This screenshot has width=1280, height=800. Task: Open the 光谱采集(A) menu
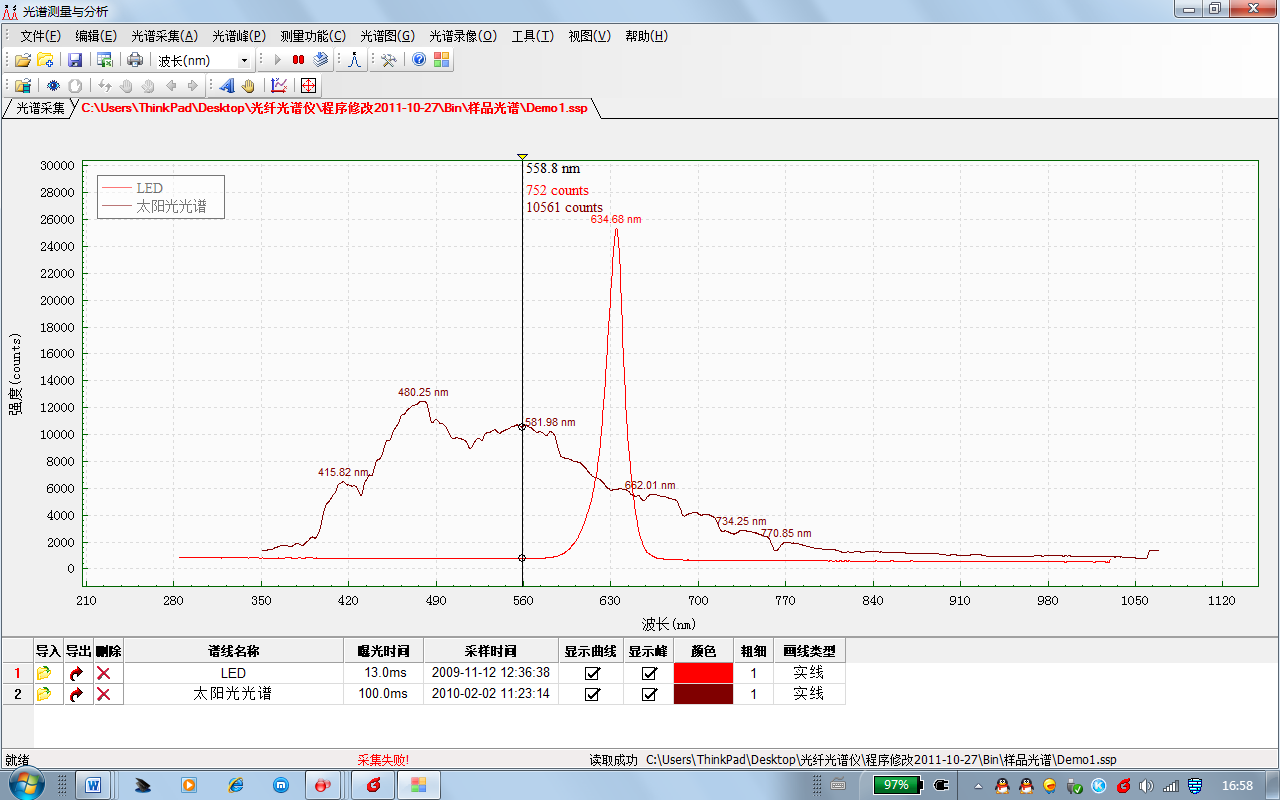tap(164, 36)
